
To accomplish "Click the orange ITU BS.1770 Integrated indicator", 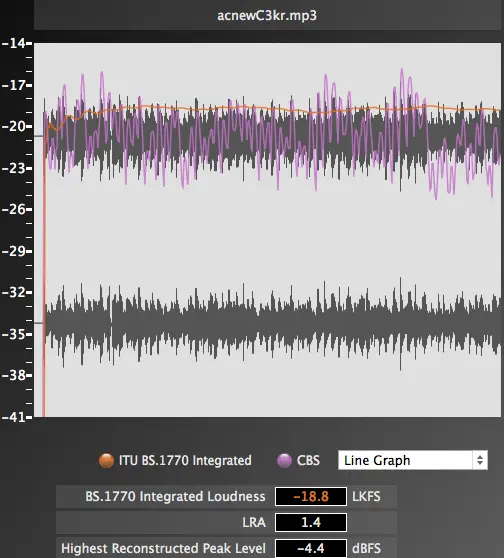I will click(106, 460).
